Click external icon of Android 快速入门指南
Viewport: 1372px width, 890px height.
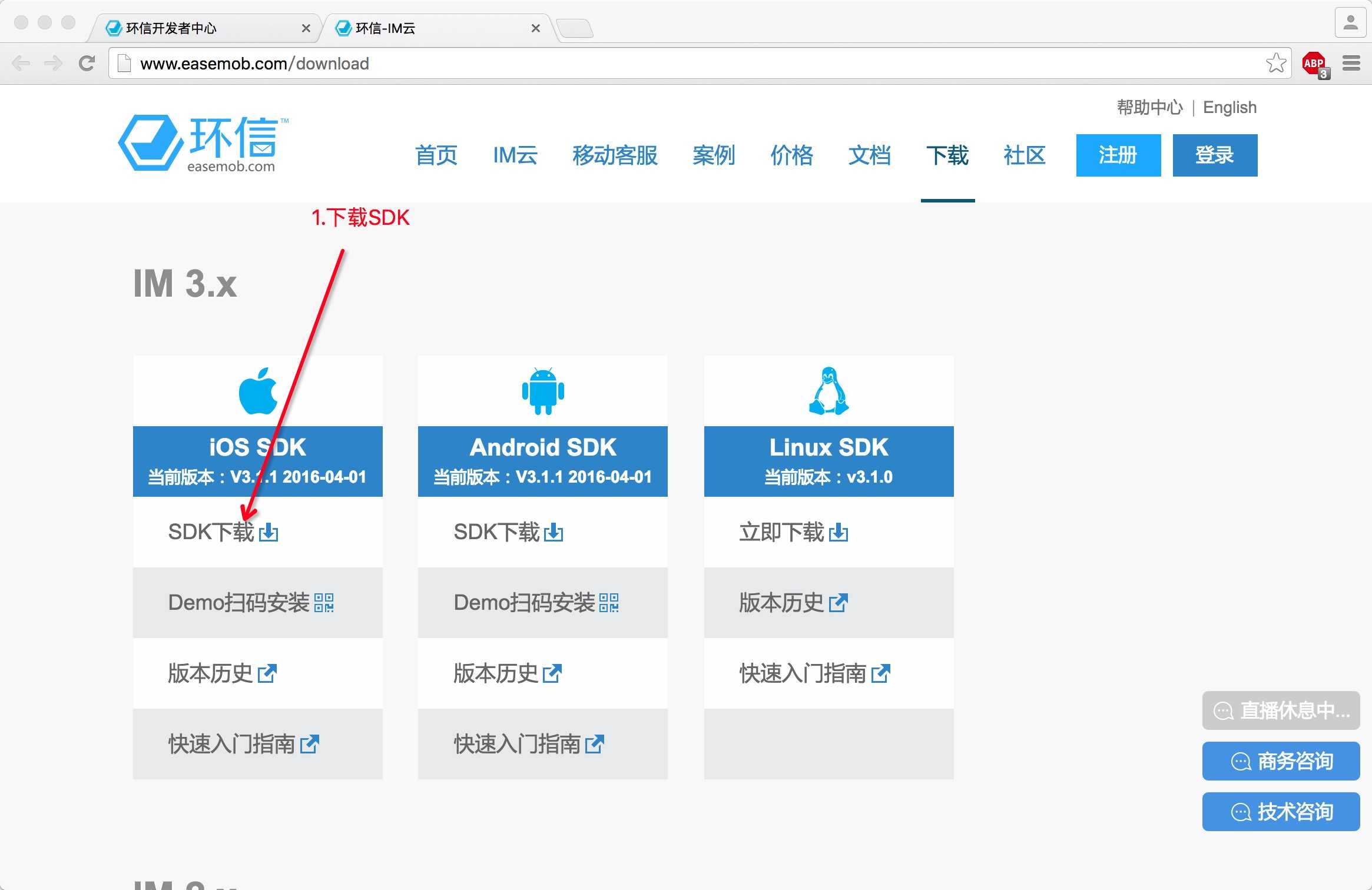pos(595,744)
